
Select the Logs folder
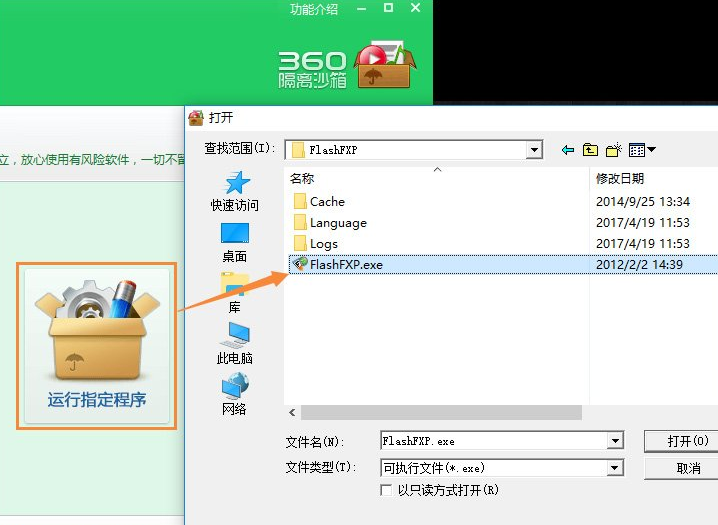[x=324, y=244]
